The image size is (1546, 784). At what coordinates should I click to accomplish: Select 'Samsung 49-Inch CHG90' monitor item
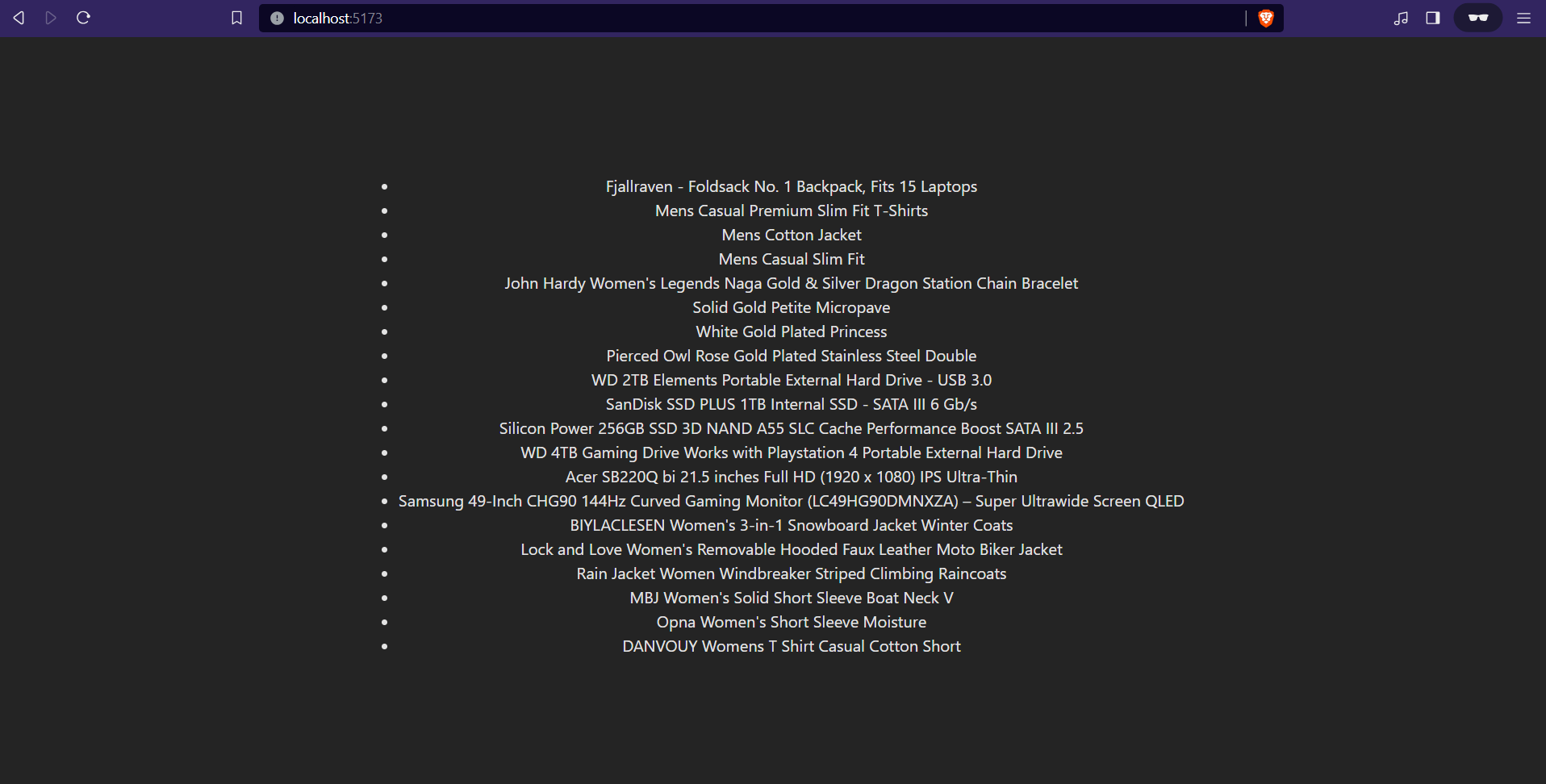point(792,501)
